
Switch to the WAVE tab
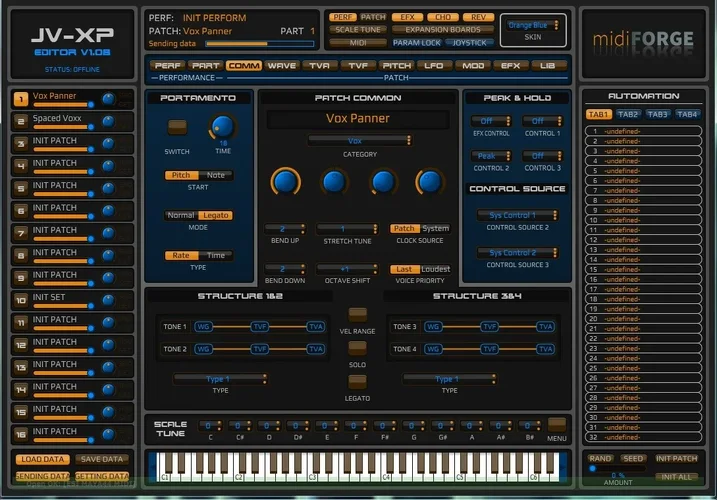coord(282,65)
